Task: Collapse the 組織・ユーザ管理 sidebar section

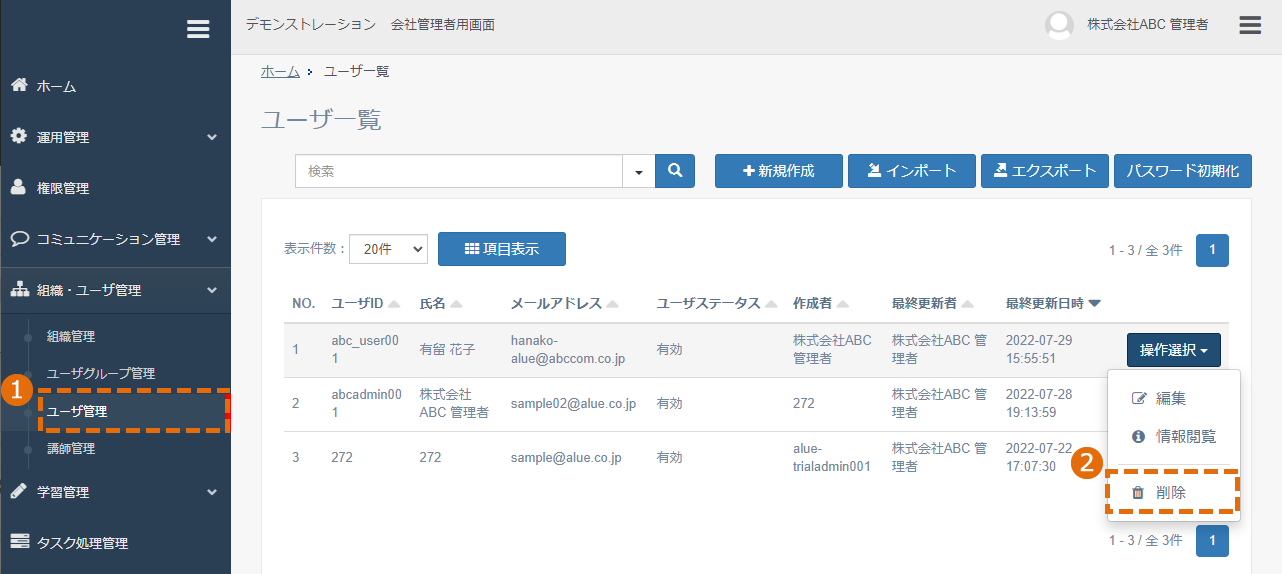Action: pos(212,290)
